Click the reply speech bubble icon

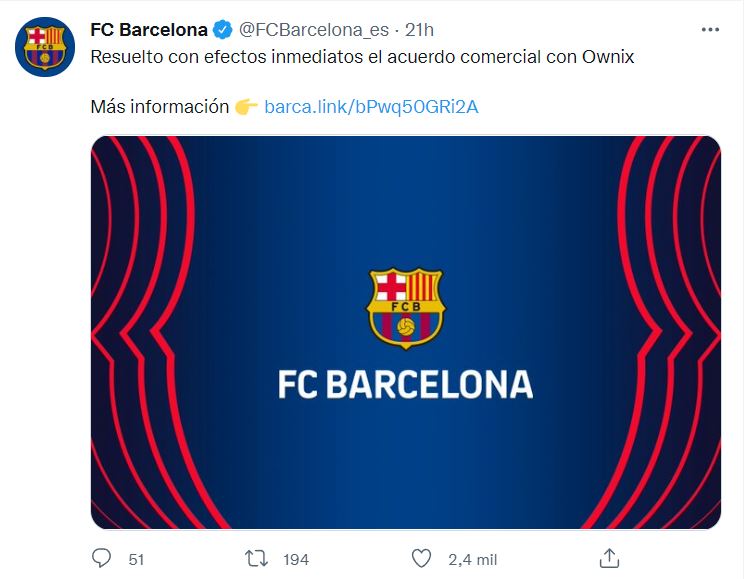[x=101, y=558]
